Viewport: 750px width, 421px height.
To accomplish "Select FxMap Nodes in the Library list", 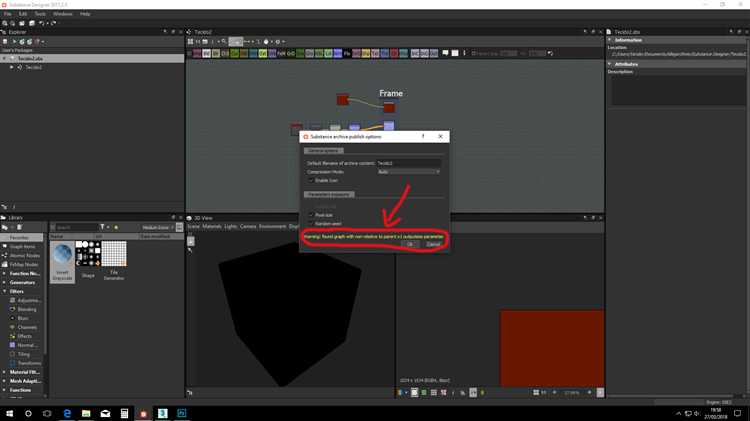I will 23,265.
